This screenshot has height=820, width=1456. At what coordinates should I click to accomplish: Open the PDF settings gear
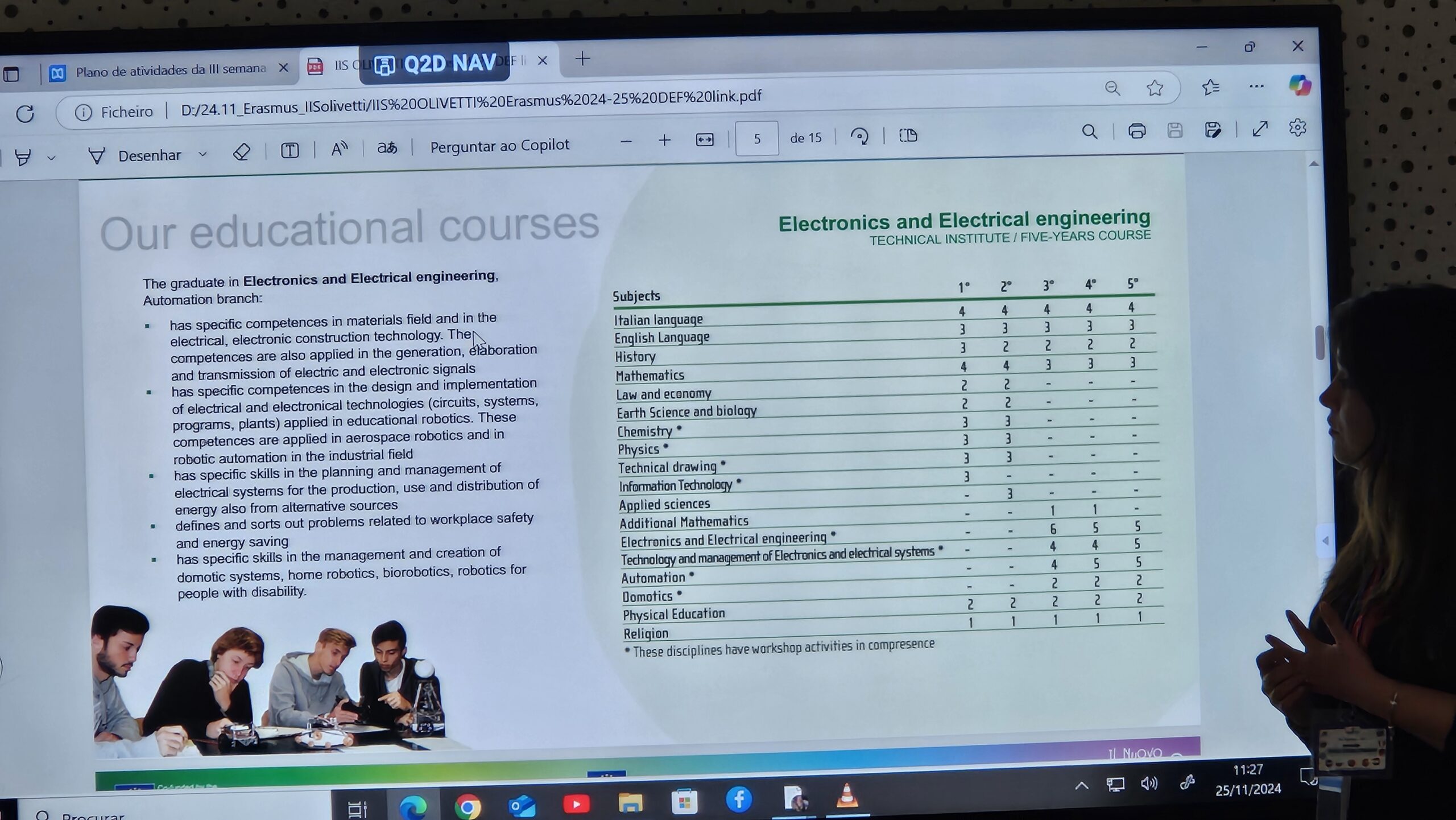tap(1297, 127)
